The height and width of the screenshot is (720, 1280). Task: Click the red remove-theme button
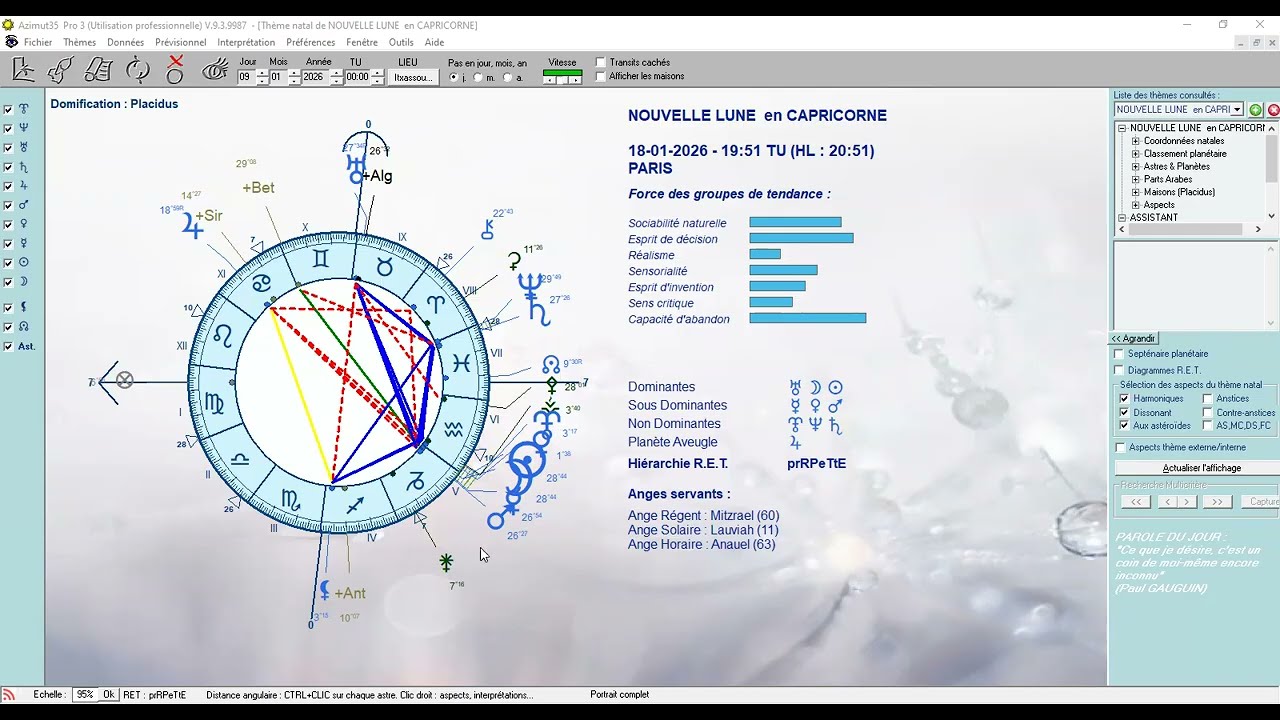pos(1273,110)
